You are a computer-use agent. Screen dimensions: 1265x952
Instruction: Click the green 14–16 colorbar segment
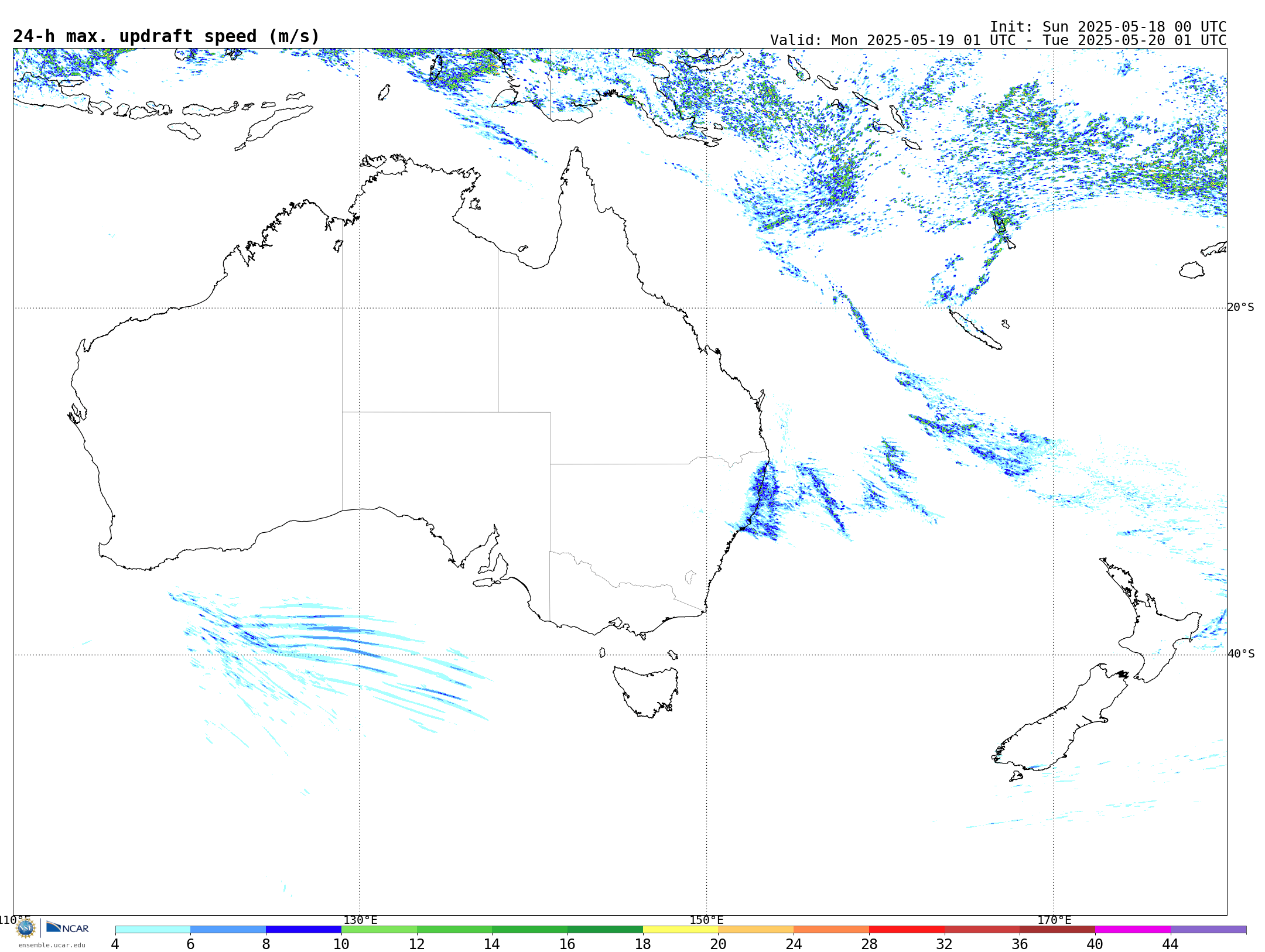[x=530, y=930]
